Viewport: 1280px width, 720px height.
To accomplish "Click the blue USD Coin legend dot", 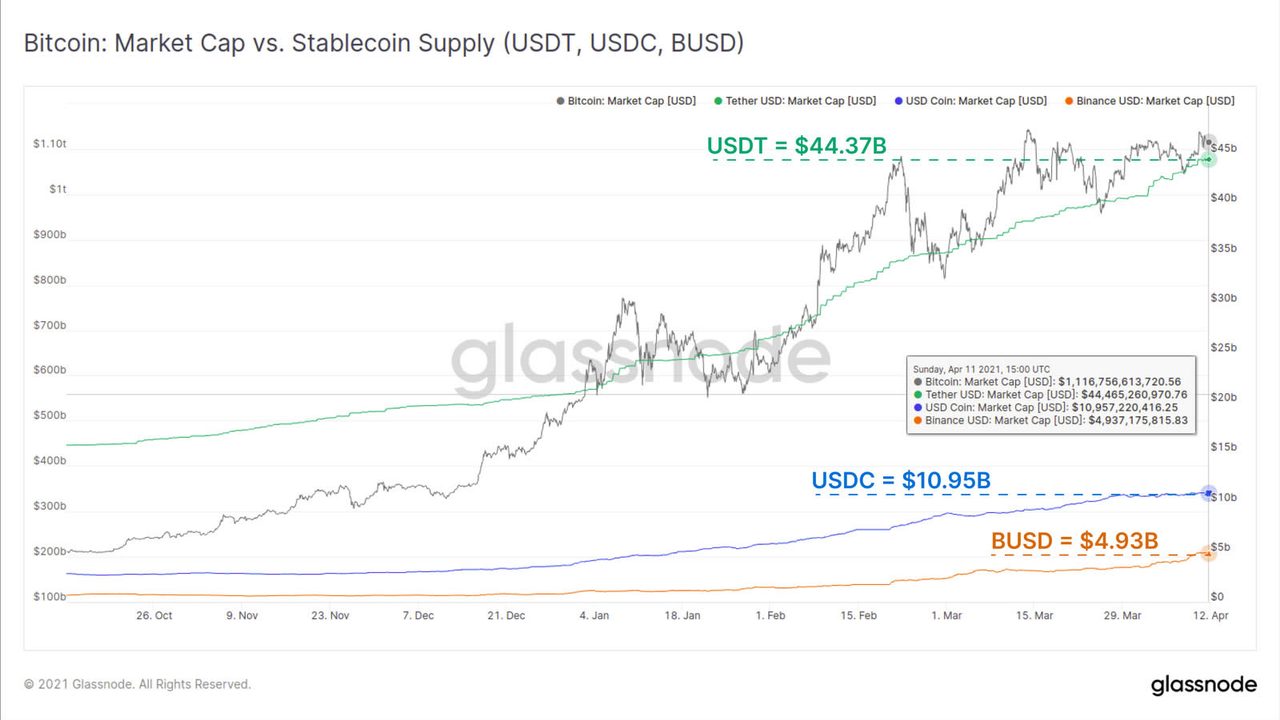I will click(x=898, y=101).
